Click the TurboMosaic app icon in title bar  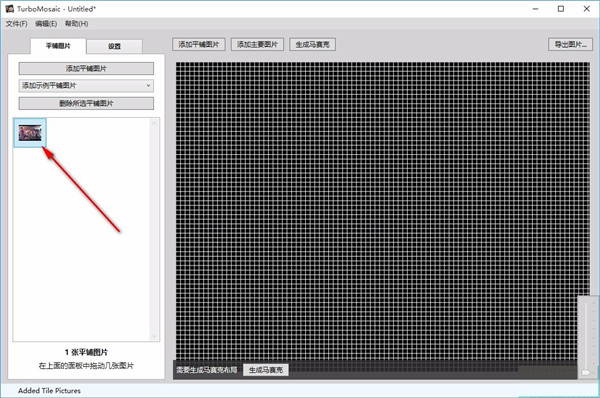click(x=10, y=8)
